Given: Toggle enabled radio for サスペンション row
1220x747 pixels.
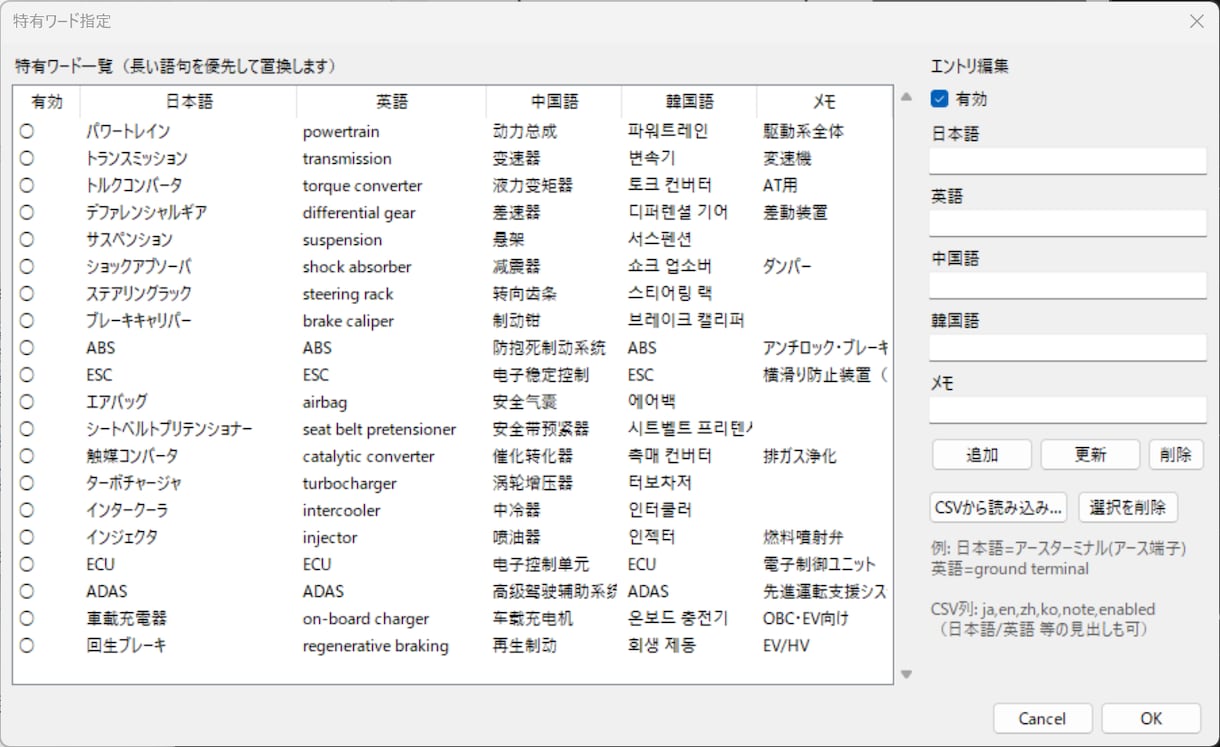Looking at the screenshot, I should (x=26, y=239).
